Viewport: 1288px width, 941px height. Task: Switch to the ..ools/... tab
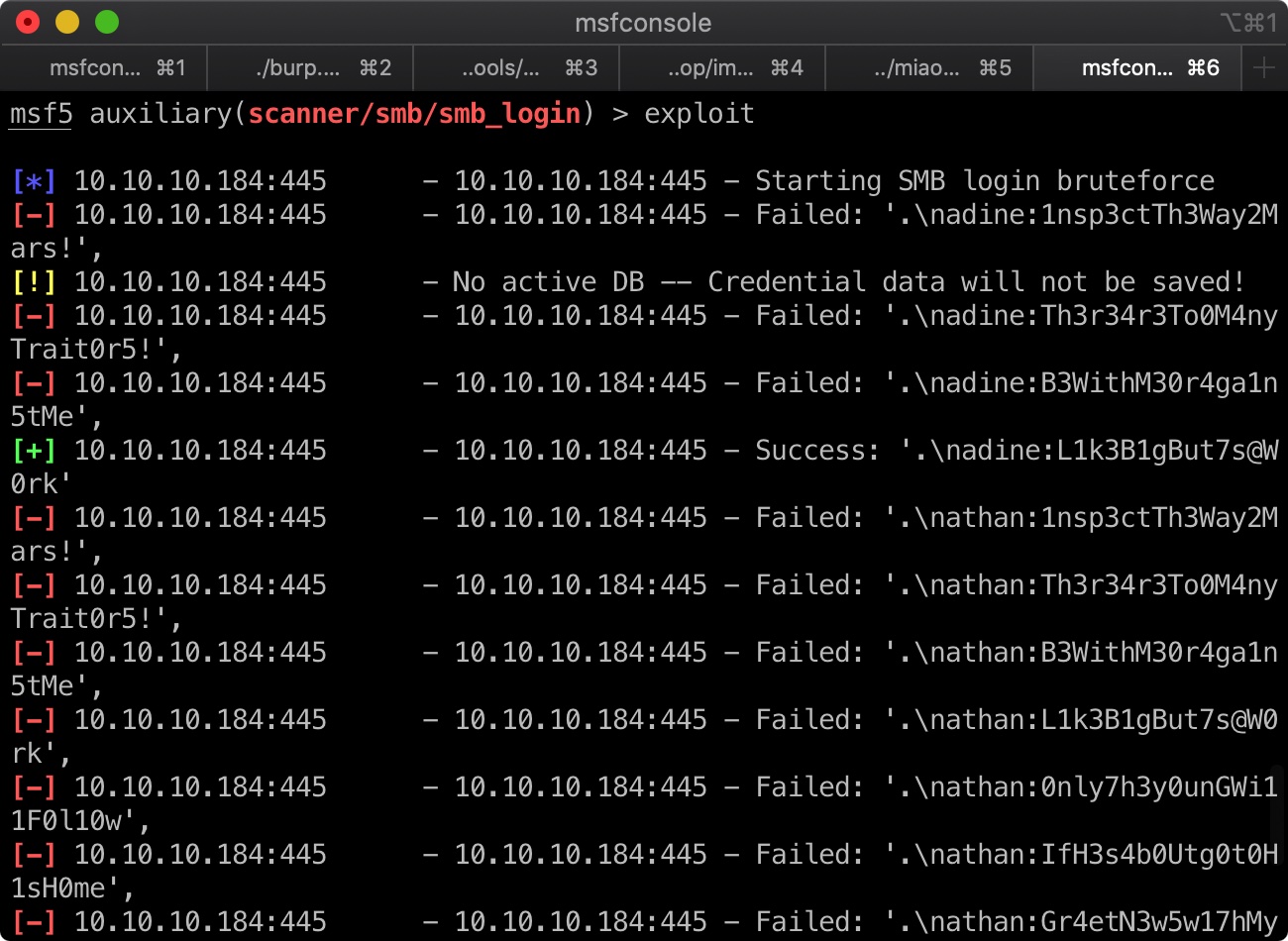click(516, 67)
